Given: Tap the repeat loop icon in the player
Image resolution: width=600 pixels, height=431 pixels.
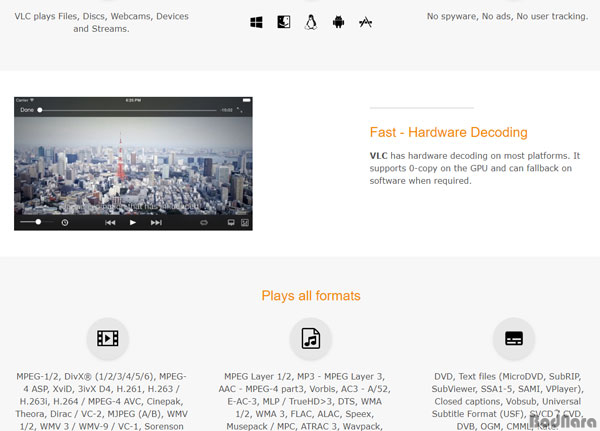Looking at the screenshot, I should tap(204, 222).
